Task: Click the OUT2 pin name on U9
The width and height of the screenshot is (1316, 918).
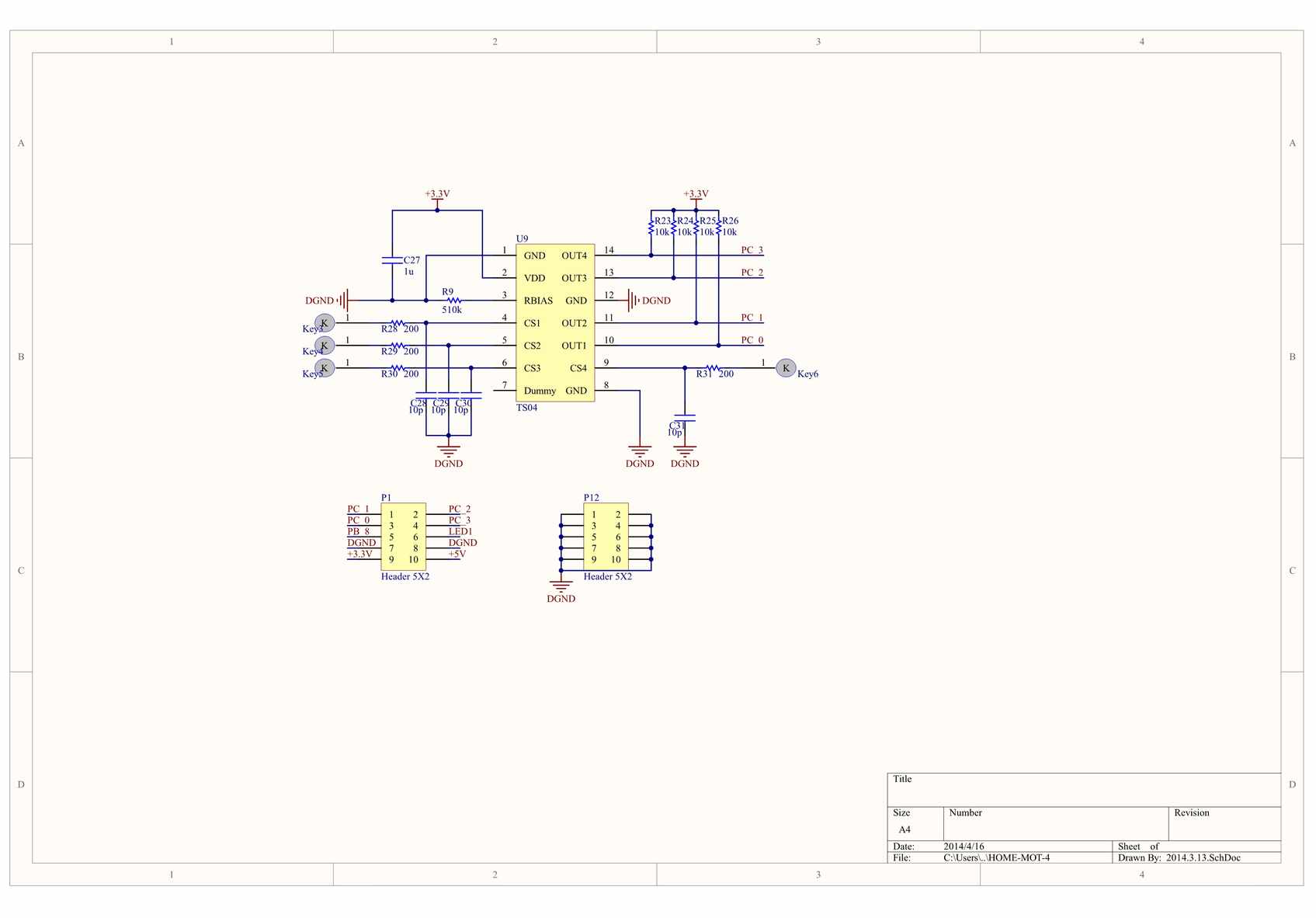Action: (575, 323)
